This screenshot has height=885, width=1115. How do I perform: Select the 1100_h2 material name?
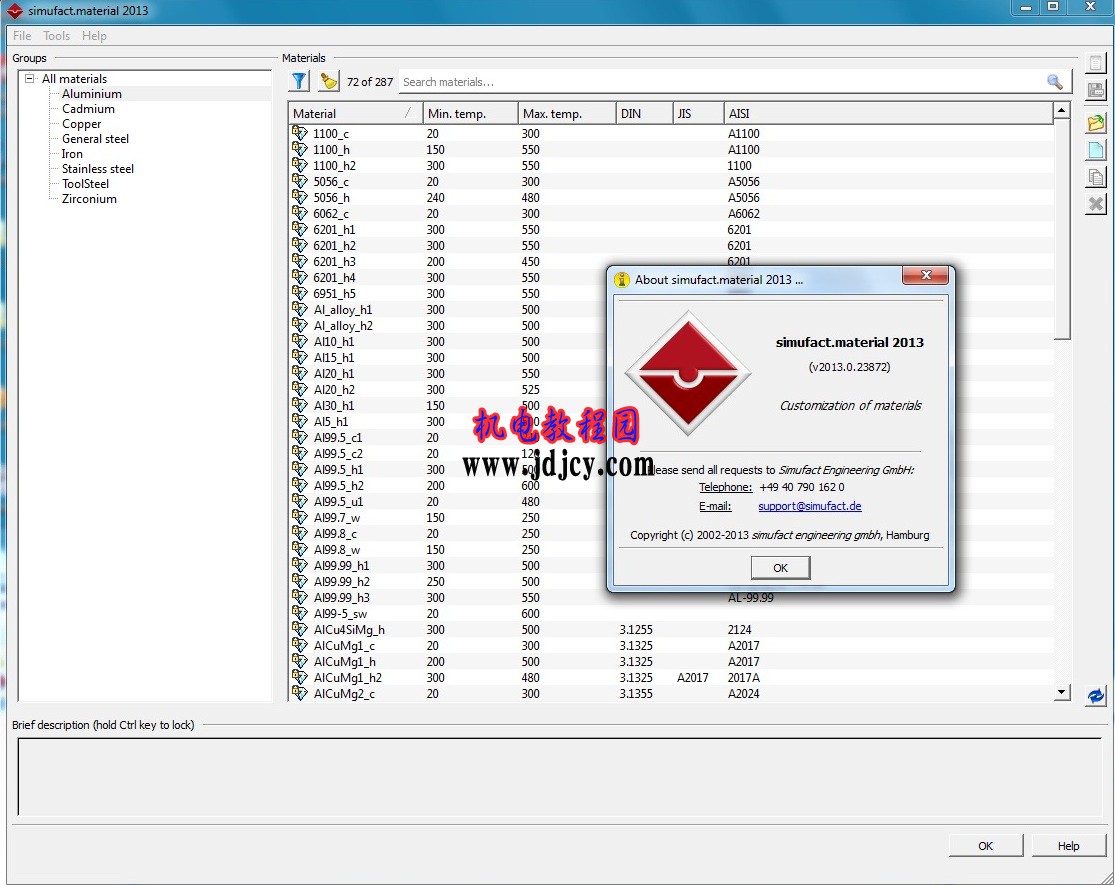coord(334,165)
